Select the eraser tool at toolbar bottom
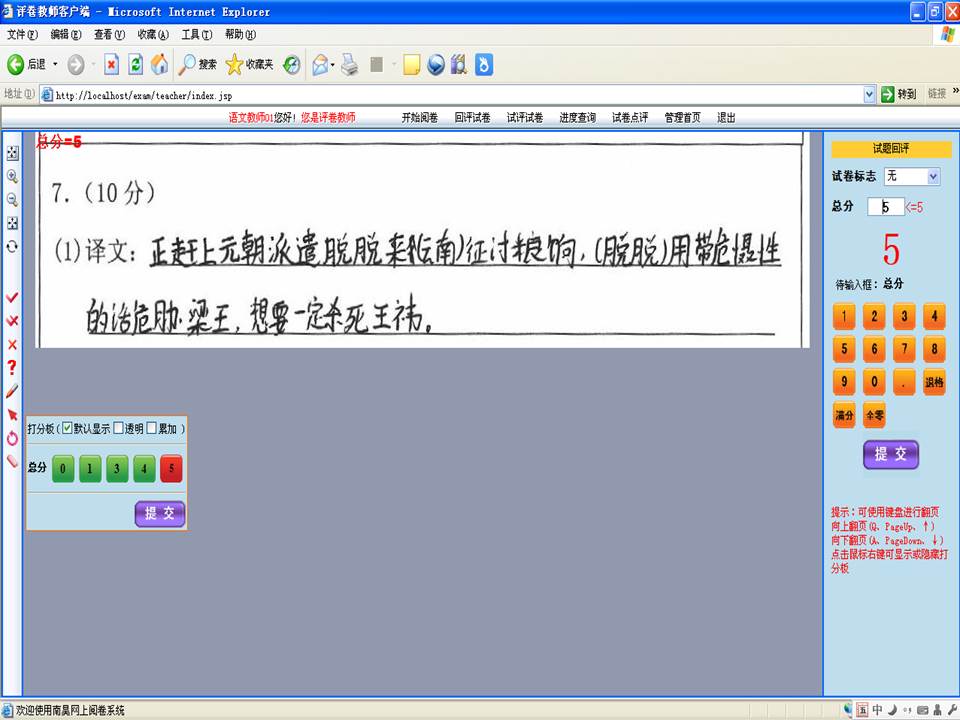The height and width of the screenshot is (720, 960). pos(12,461)
